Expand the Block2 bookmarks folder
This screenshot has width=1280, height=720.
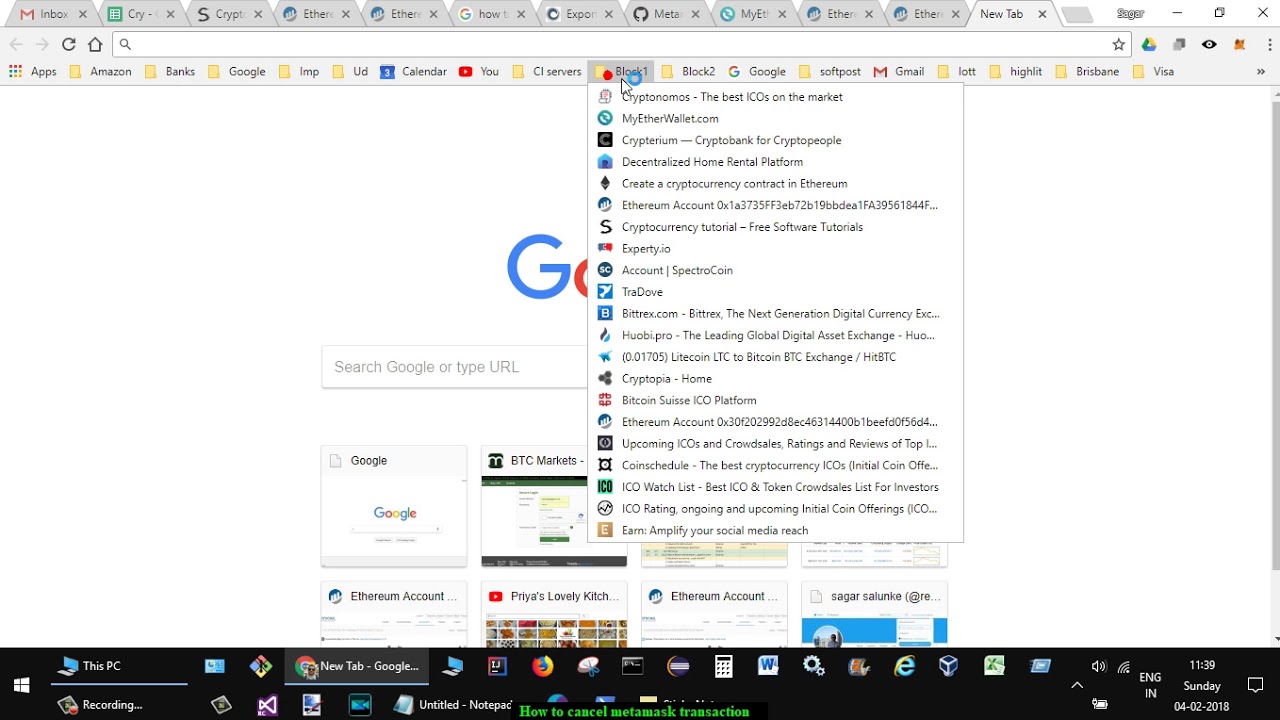click(688, 72)
